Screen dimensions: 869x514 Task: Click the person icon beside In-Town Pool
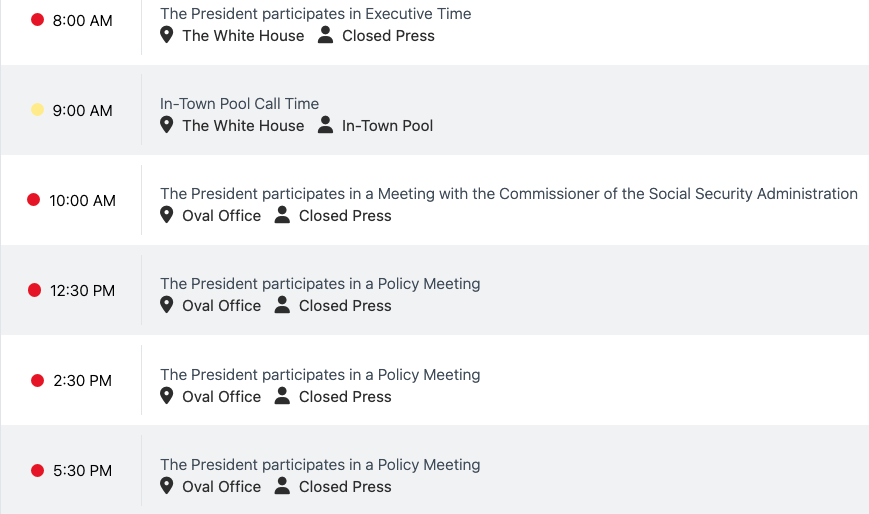pyautogui.click(x=325, y=125)
